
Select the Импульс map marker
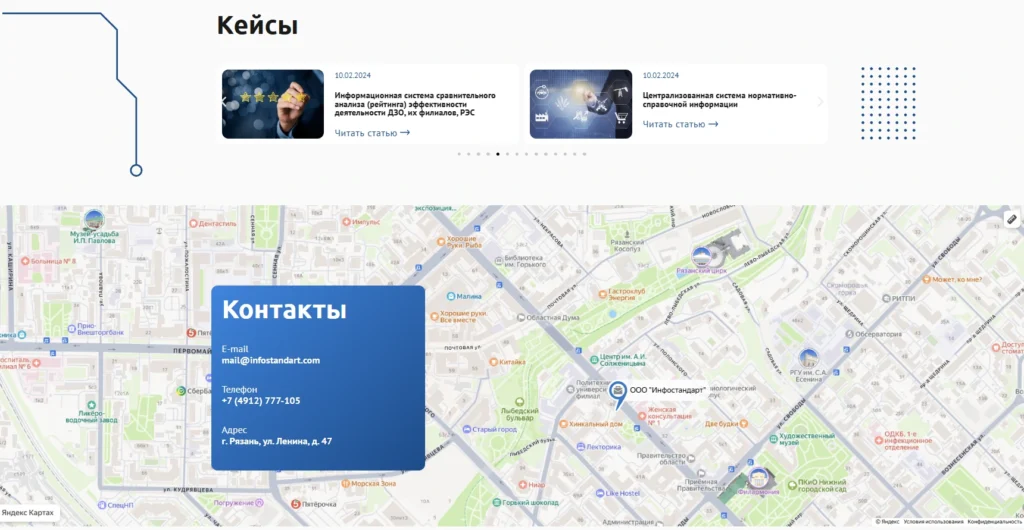point(347,222)
